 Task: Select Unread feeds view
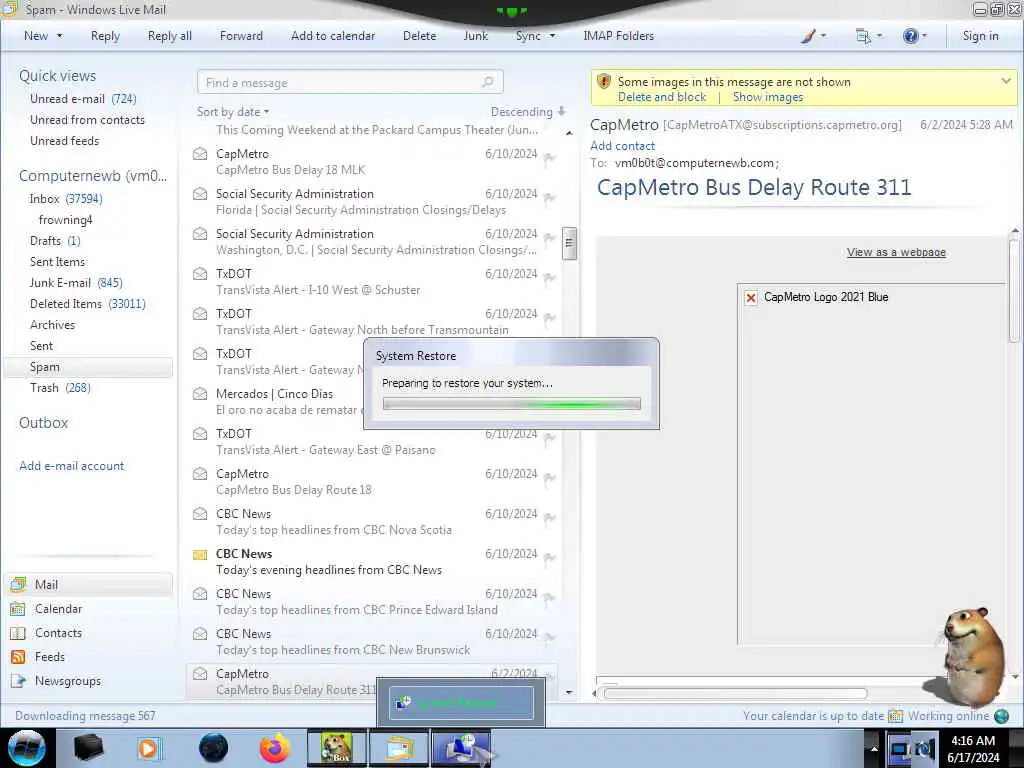click(64, 140)
